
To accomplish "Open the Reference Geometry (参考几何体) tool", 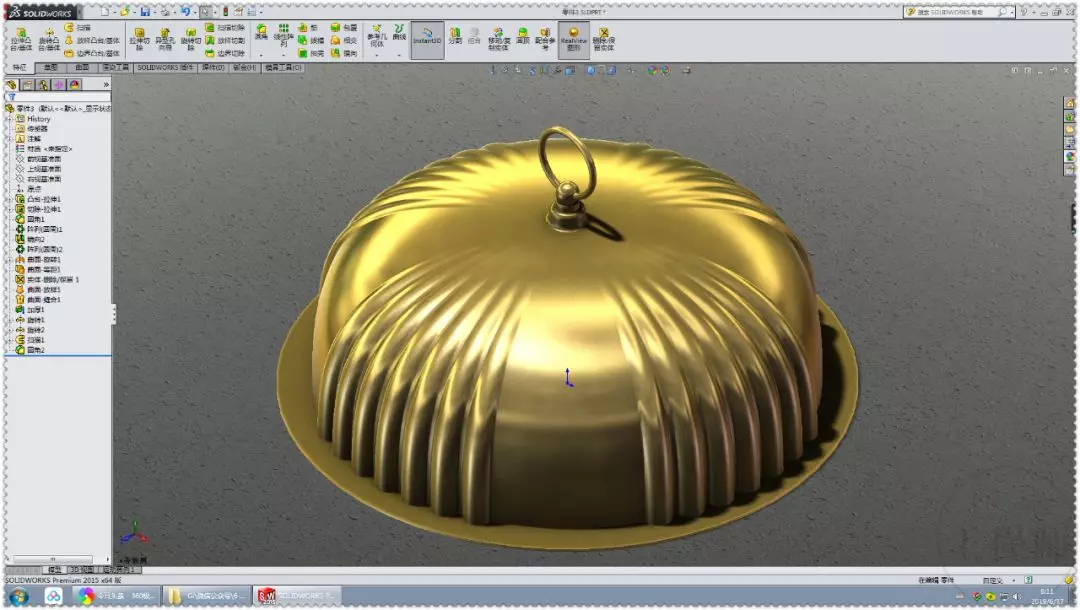I will point(377,35).
